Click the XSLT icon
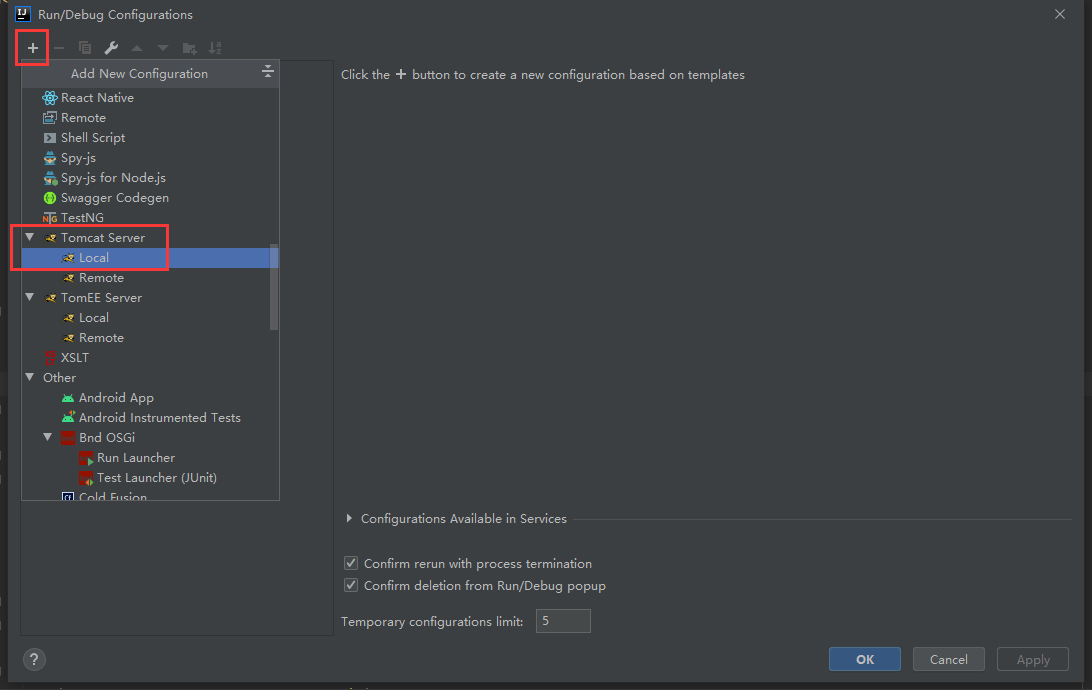This screenshot has height=690, width=1092. pyautogui.click(x=49, y=358)
